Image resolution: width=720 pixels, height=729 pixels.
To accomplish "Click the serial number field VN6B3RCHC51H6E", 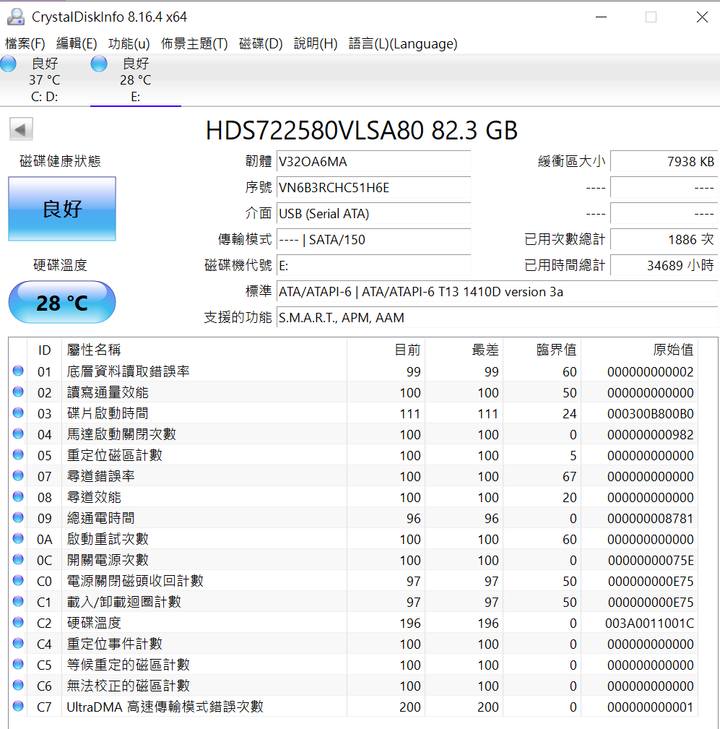I will 373,187.
